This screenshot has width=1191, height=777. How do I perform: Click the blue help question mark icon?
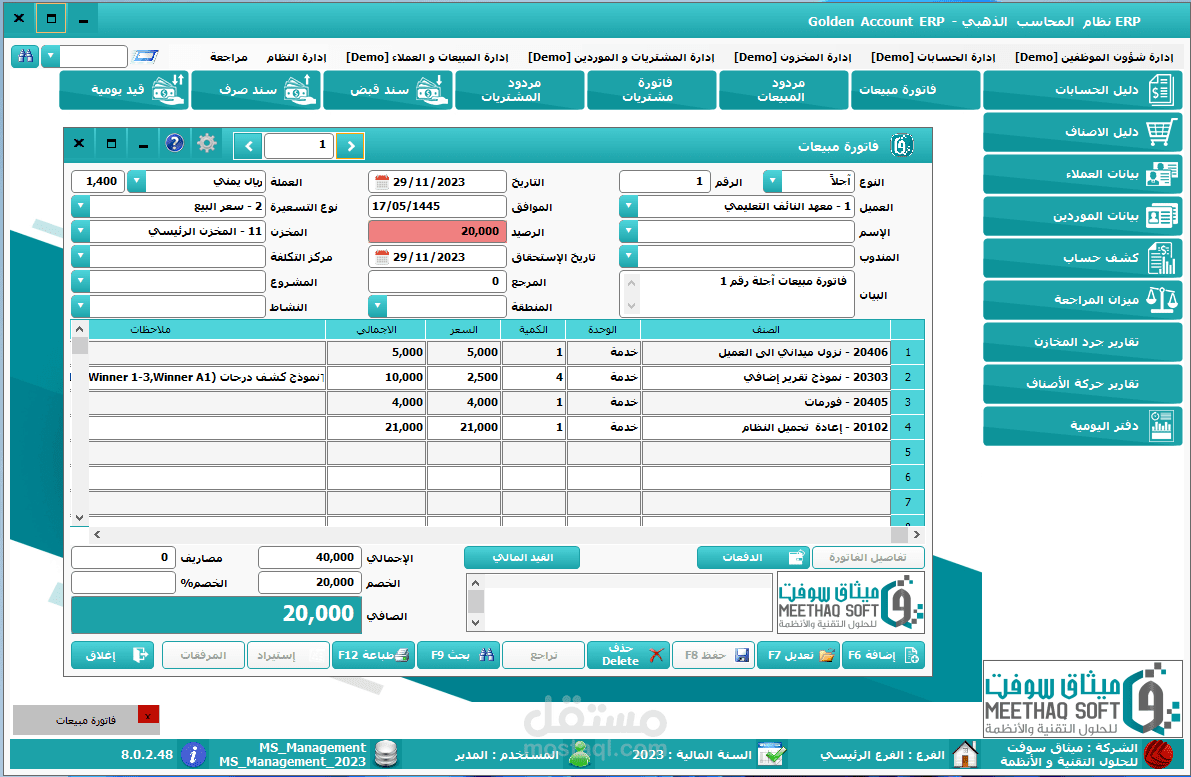[174, 143]
